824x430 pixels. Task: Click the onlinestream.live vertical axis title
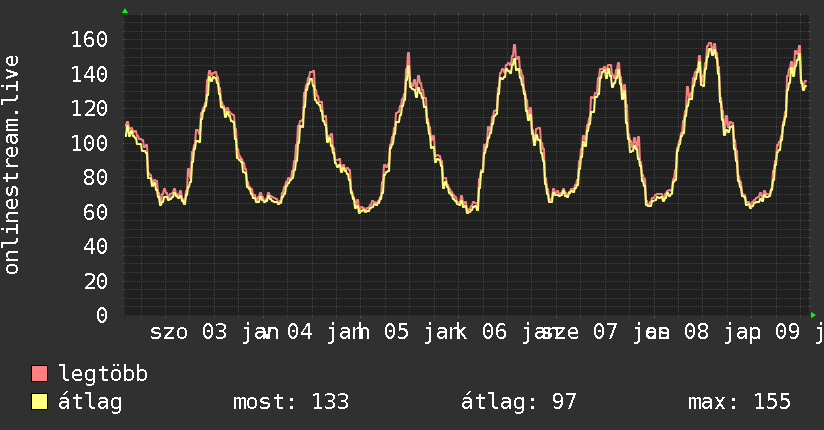[x=12, y=165]
